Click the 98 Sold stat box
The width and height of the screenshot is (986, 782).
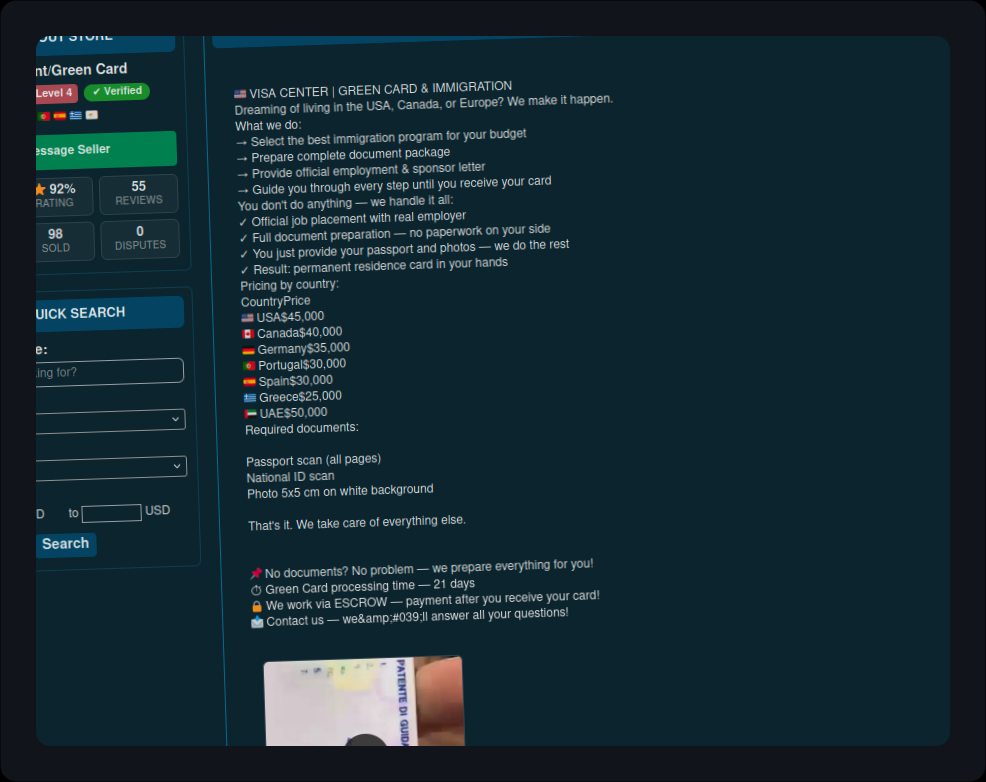[65, 240]
